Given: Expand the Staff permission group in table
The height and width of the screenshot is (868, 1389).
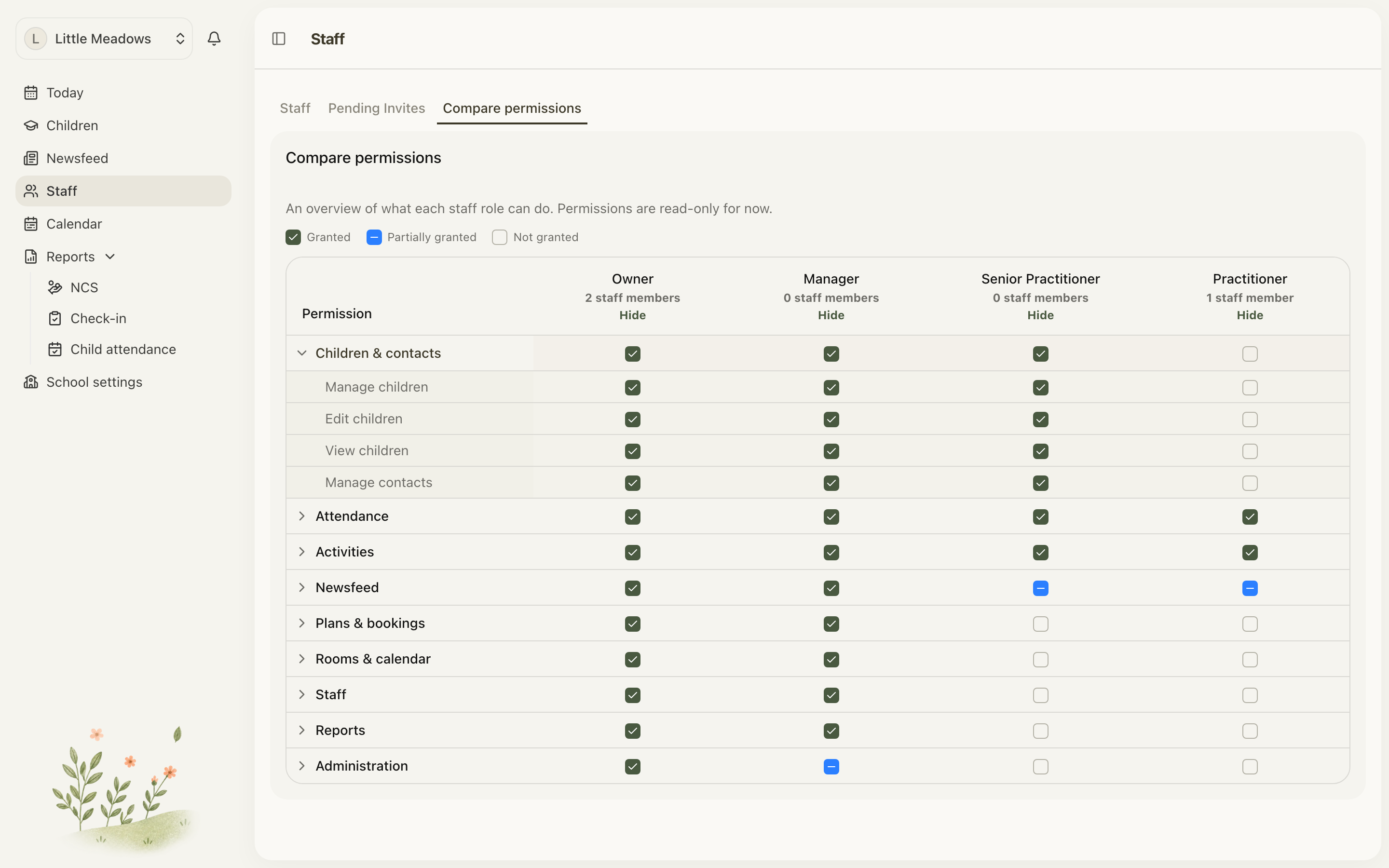Looking at the screenshot, I should coord(302,694).
